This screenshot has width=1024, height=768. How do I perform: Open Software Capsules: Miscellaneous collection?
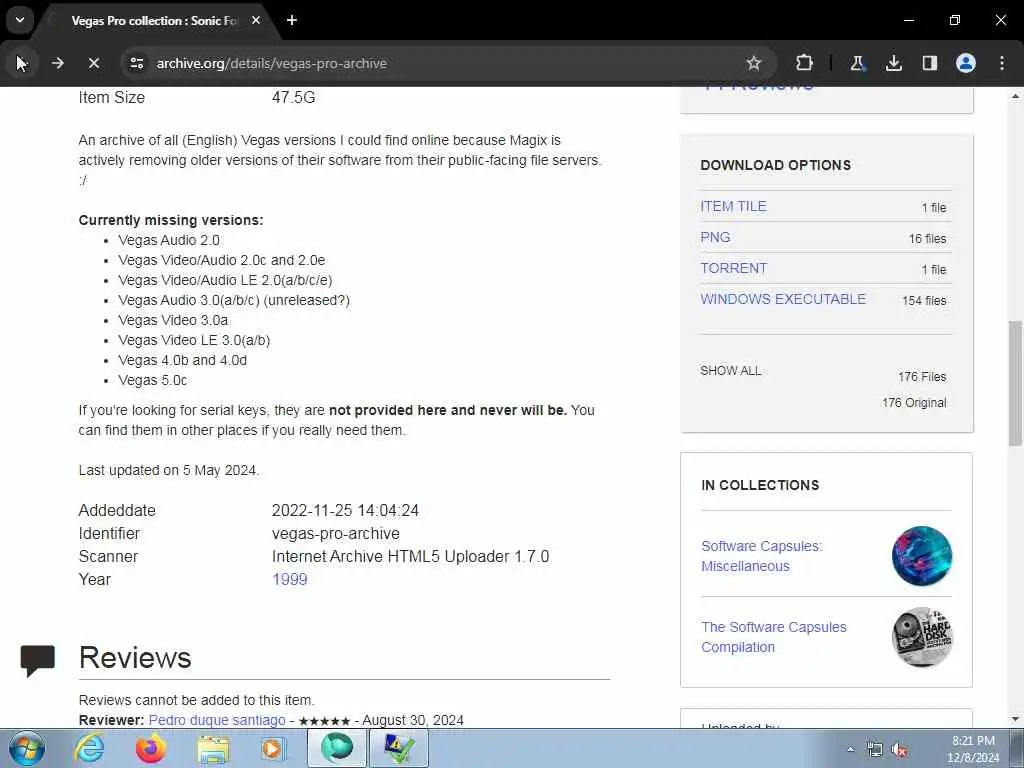(761, 556)
